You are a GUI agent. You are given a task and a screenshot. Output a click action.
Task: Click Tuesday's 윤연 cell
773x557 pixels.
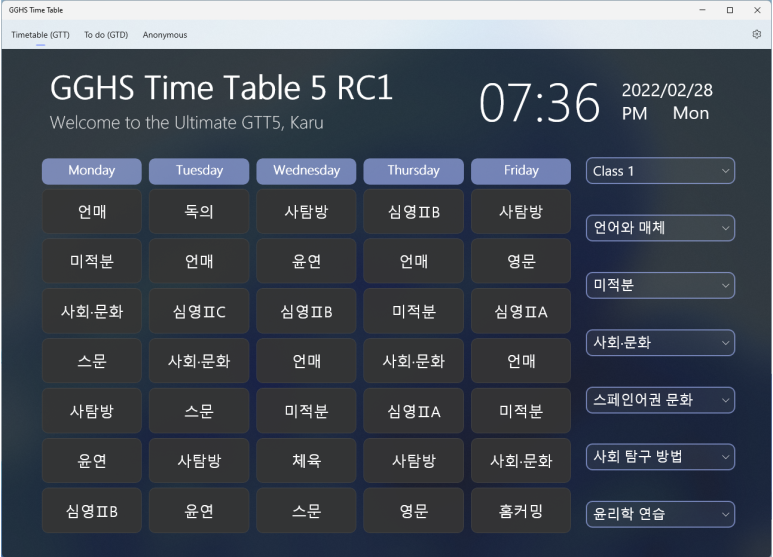[x=199, y=511]
